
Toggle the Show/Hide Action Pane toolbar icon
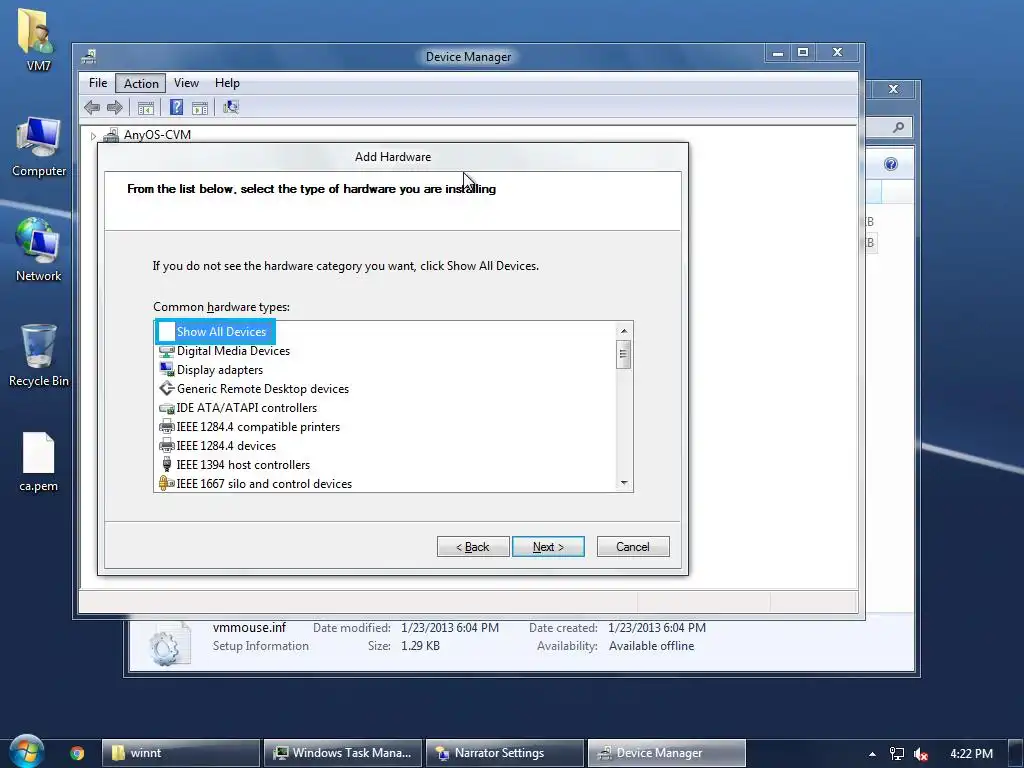coord(200,108)
